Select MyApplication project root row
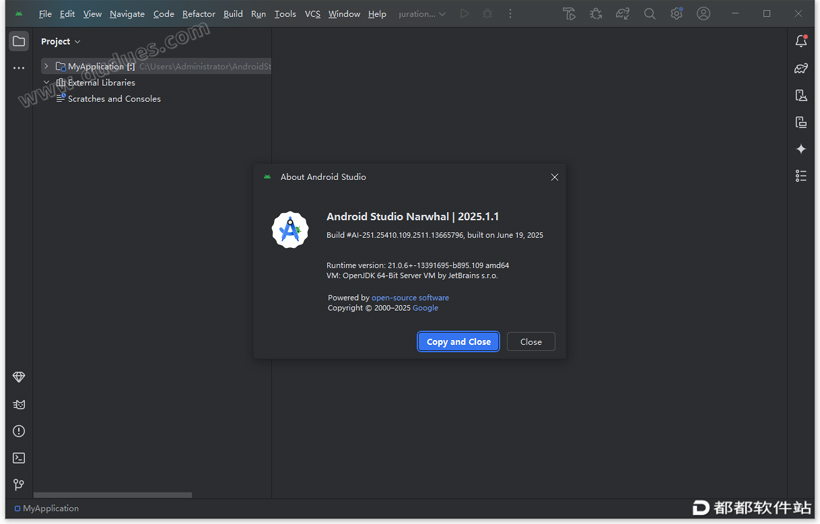Viewport: 820px width, 524px height. tap(156, 66)
